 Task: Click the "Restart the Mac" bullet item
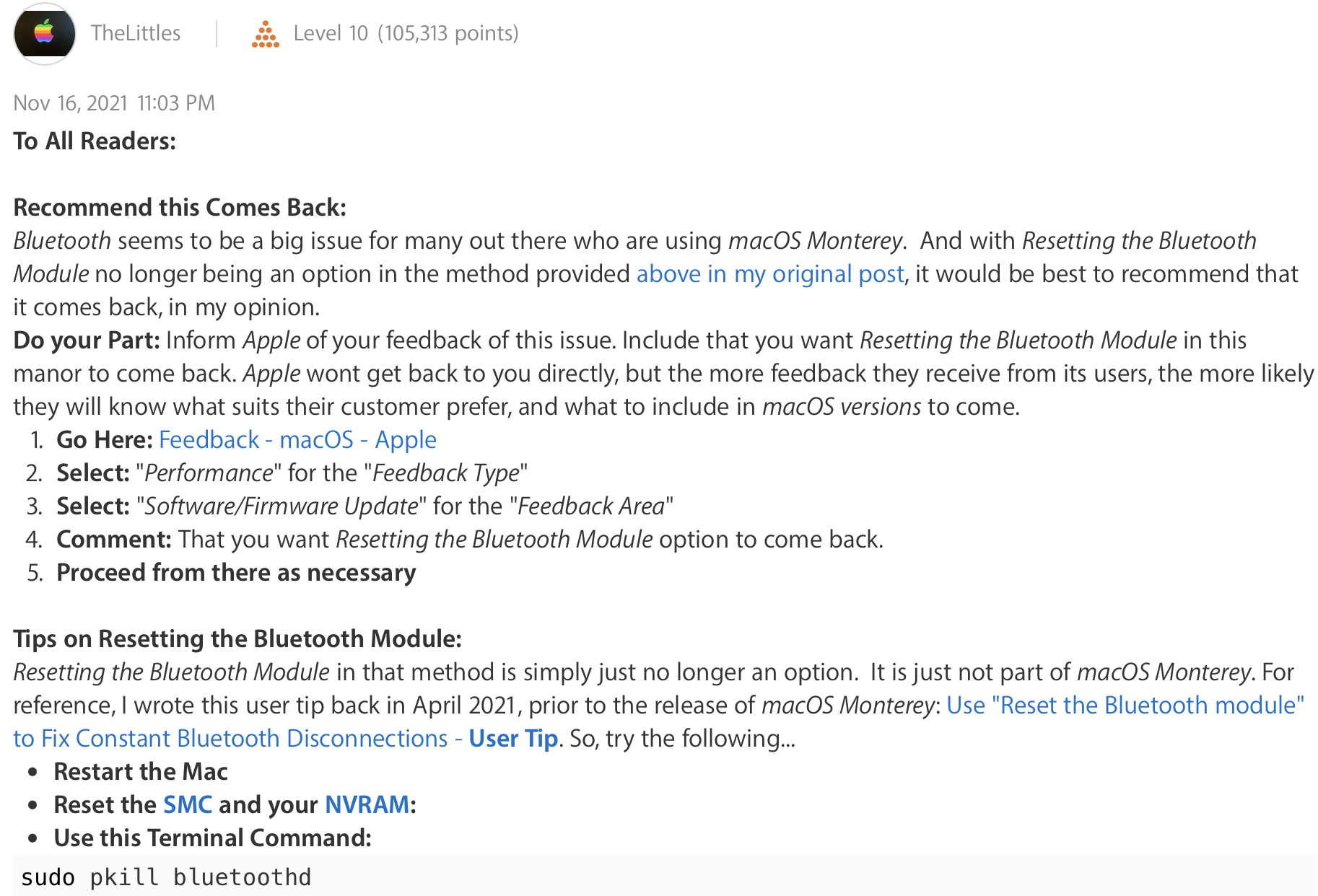[141, 772]
